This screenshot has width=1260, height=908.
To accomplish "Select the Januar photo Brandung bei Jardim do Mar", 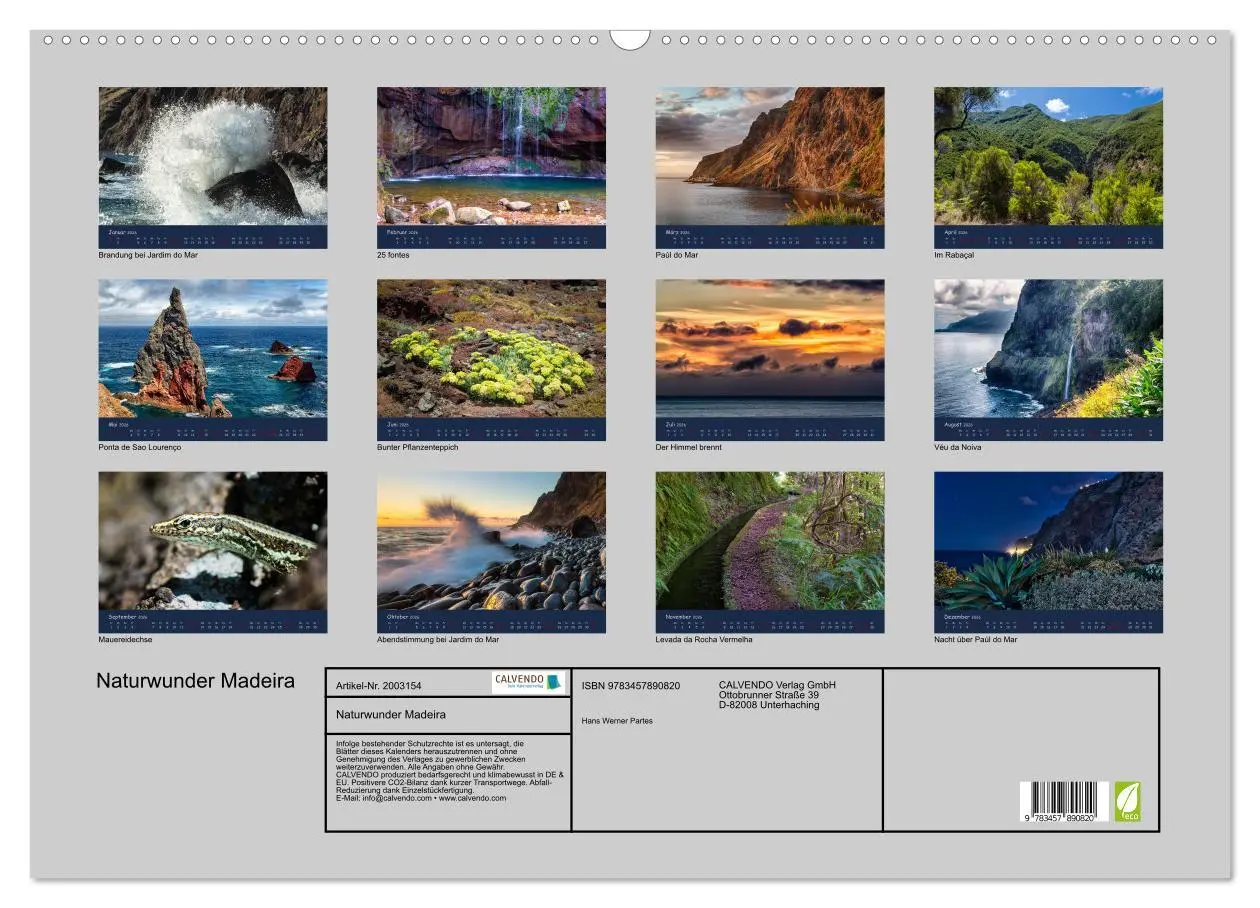I will click(211, 155).
